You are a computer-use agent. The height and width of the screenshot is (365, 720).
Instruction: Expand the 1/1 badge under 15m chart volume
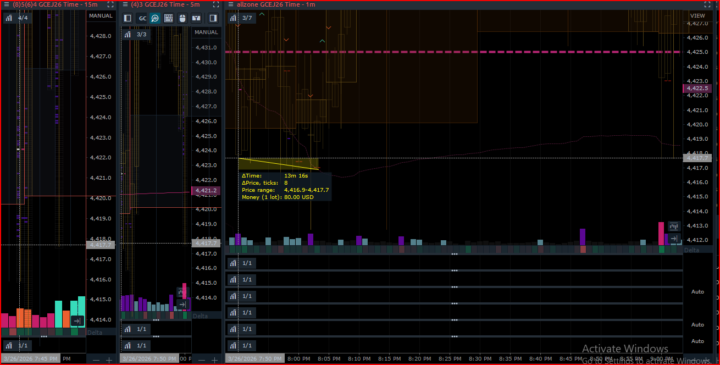click(x=17, y=345)
